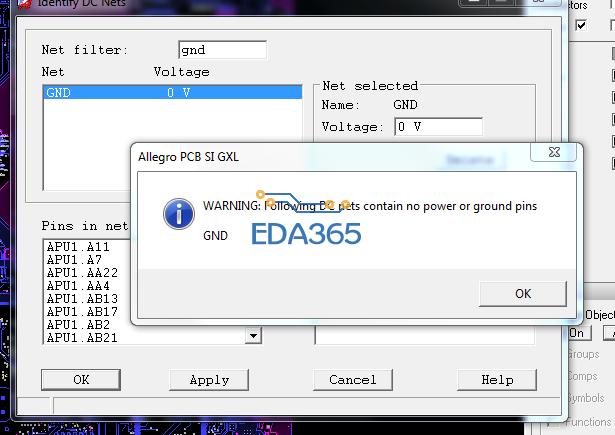Select pin APU1.A11 in the pins list
Screen dimensions: 615x435
click(x=78, y=247)
